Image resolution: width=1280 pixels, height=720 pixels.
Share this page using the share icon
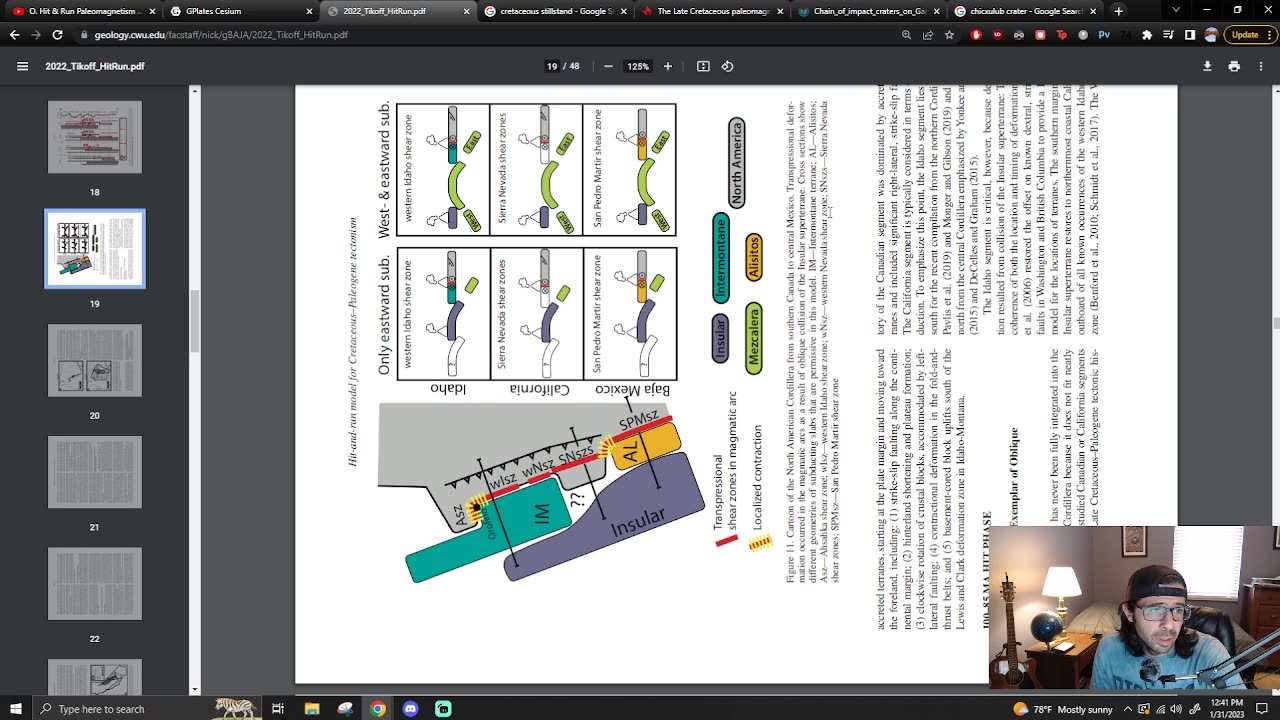pos(928,34)
